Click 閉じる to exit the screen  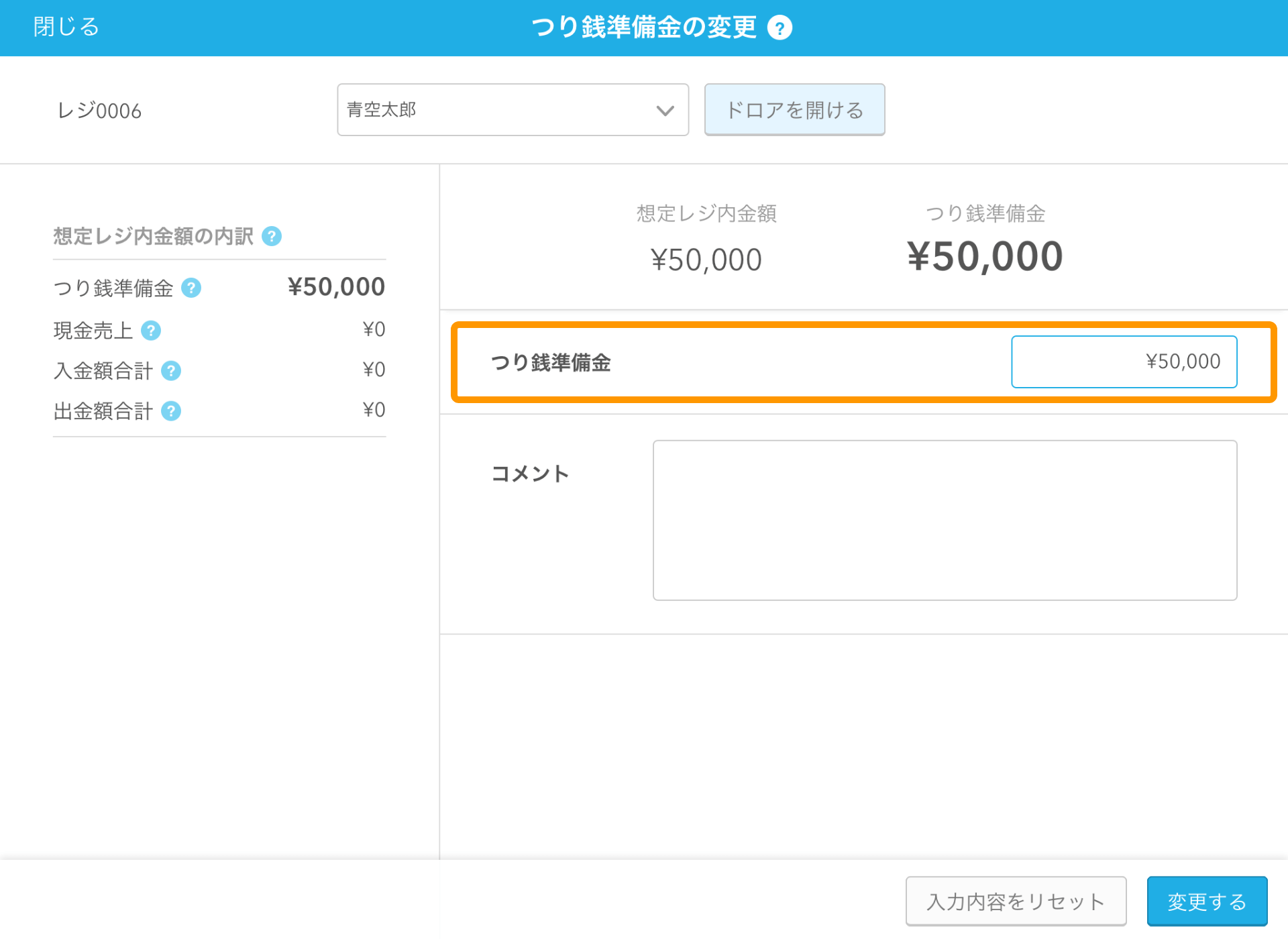point(65,27)
